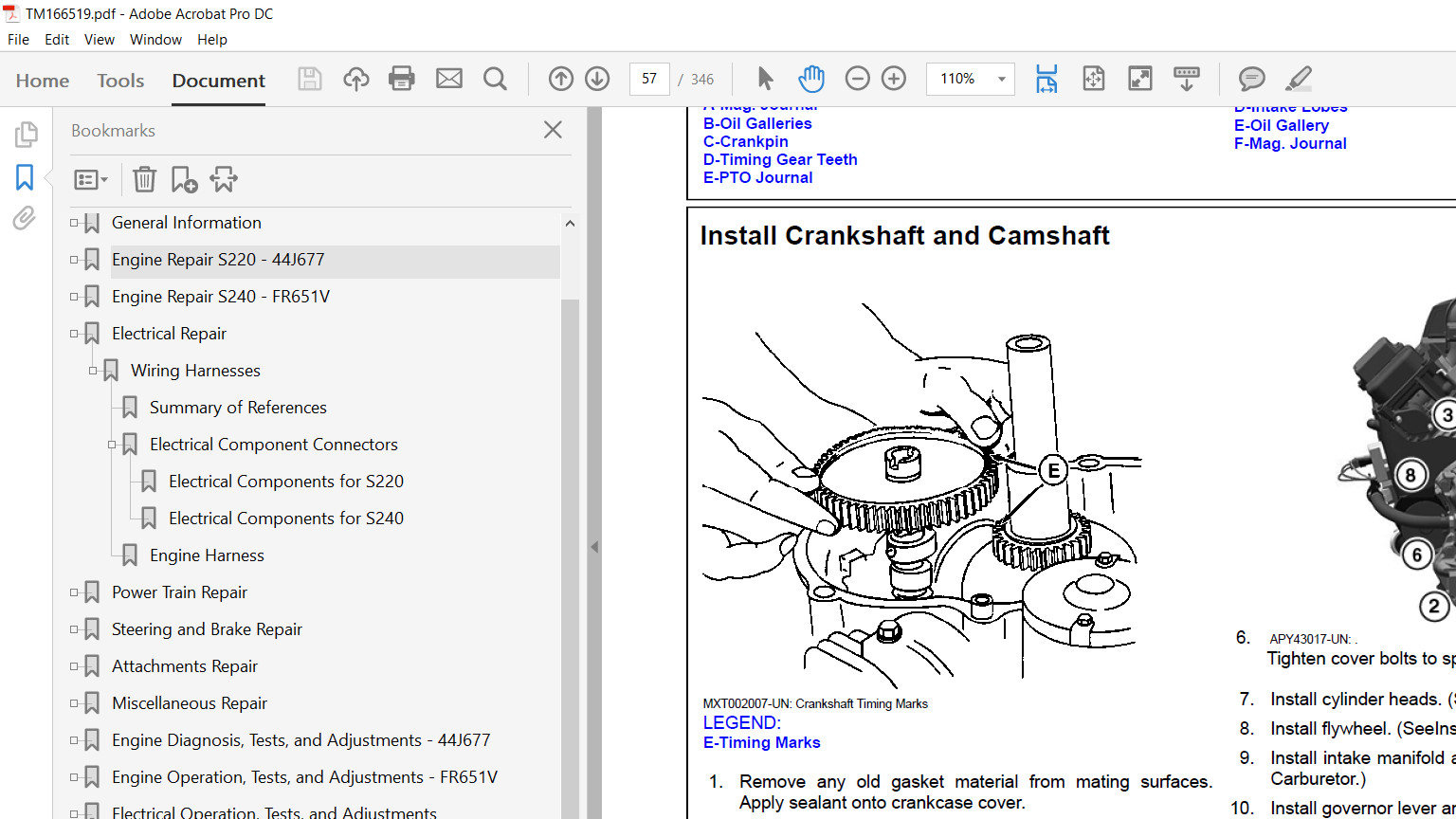Open the File menu

(x=18, y=40)
